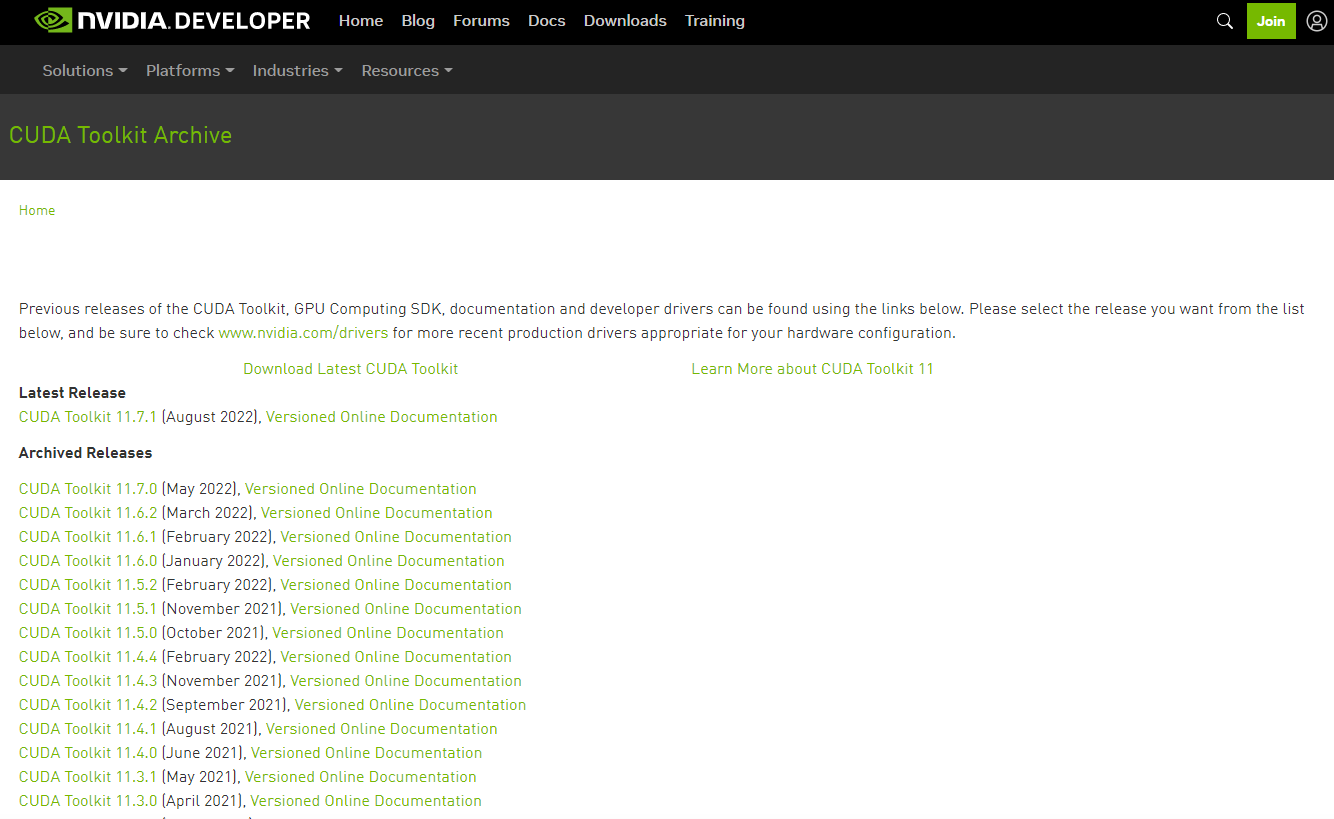1334x819 pixels.
Task: Open CUDA Toolkit 11.4.4 link
Action: (88, 657)
